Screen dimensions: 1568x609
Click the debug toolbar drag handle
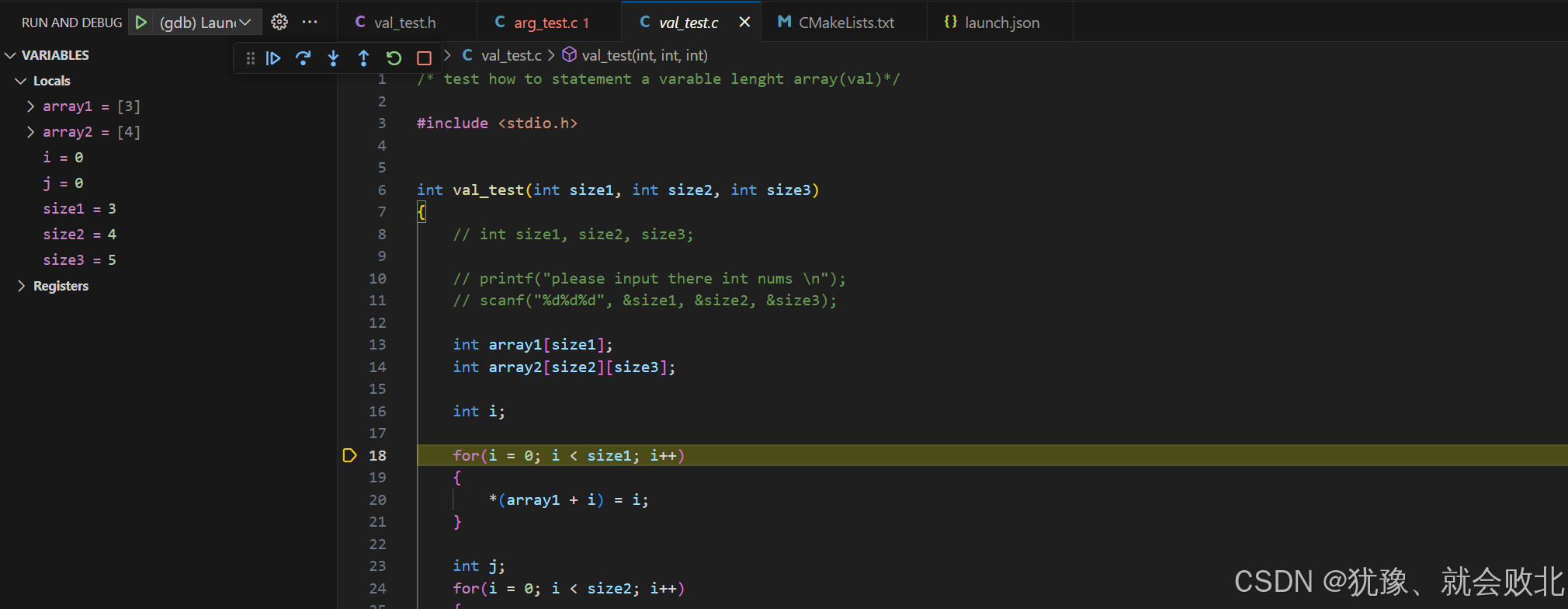pos(250,58)
